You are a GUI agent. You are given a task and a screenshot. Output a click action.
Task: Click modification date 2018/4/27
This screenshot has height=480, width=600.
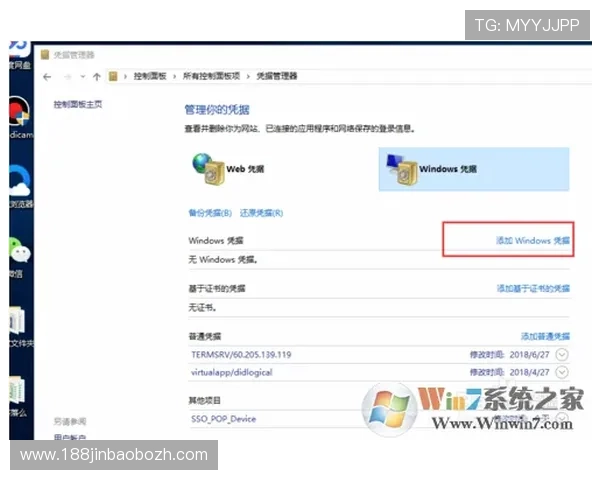pos(529,372)
